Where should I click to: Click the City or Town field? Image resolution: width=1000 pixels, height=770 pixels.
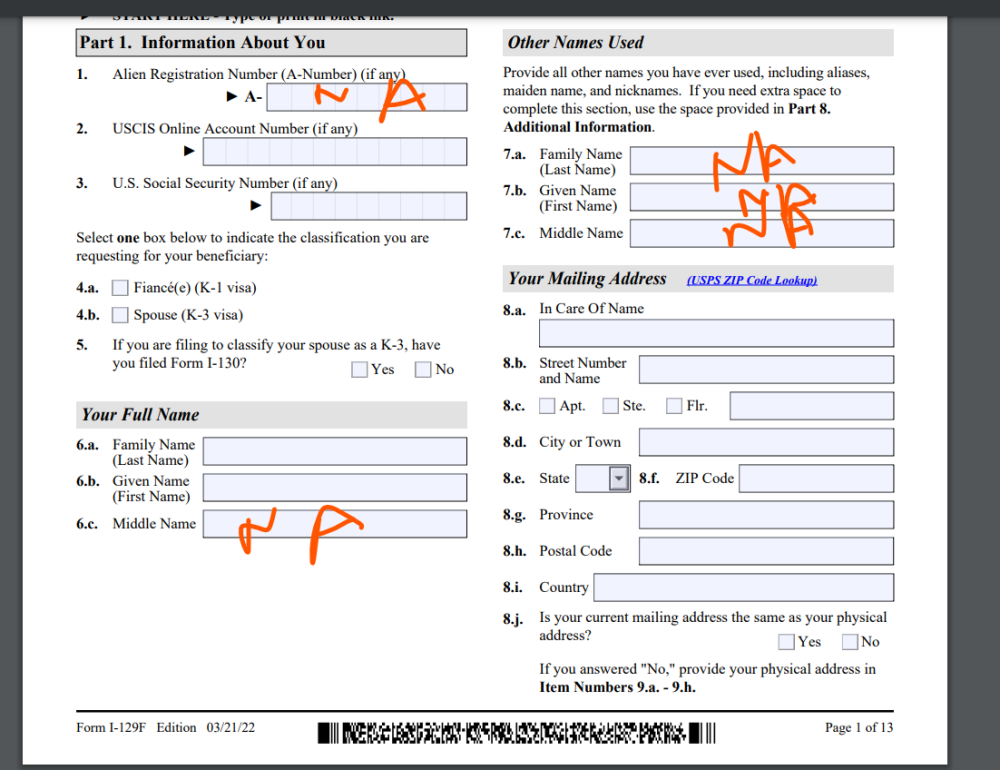(x=767, y=442)
